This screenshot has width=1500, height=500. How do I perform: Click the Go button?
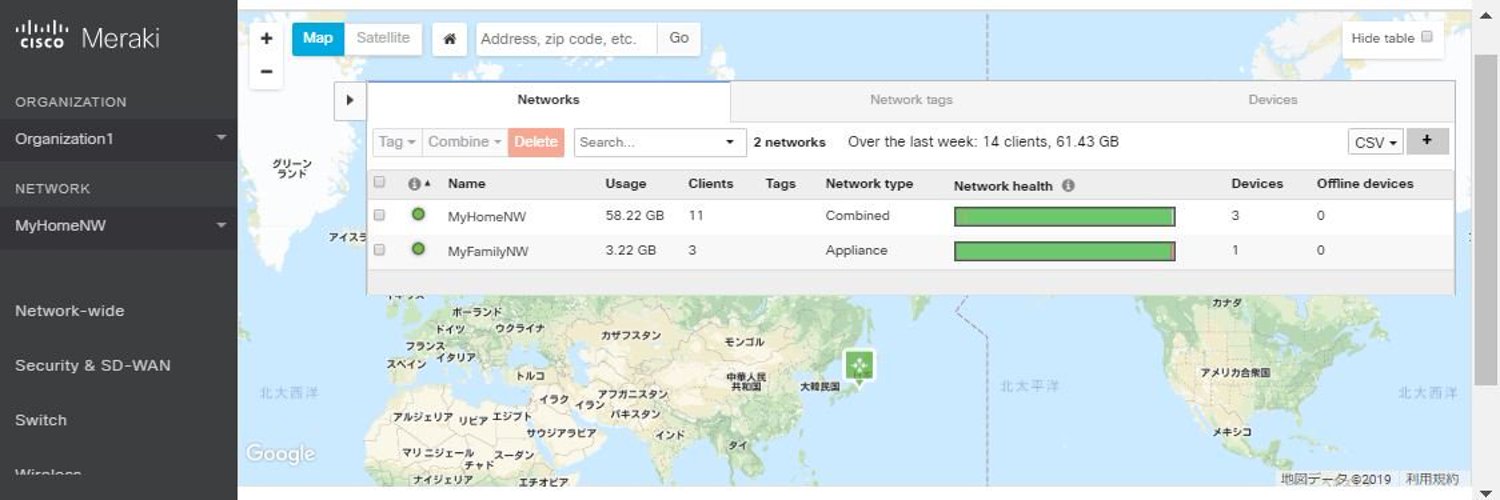point(679,39)
